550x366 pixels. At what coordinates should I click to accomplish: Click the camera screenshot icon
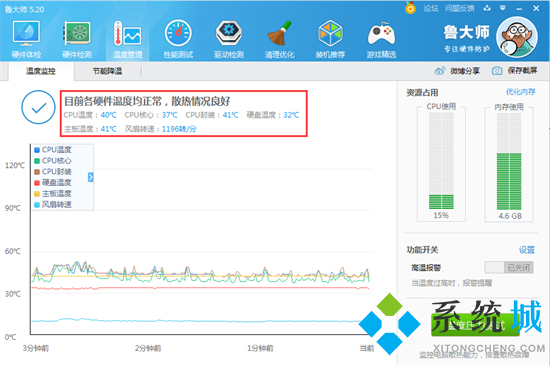tap(497, 71)
